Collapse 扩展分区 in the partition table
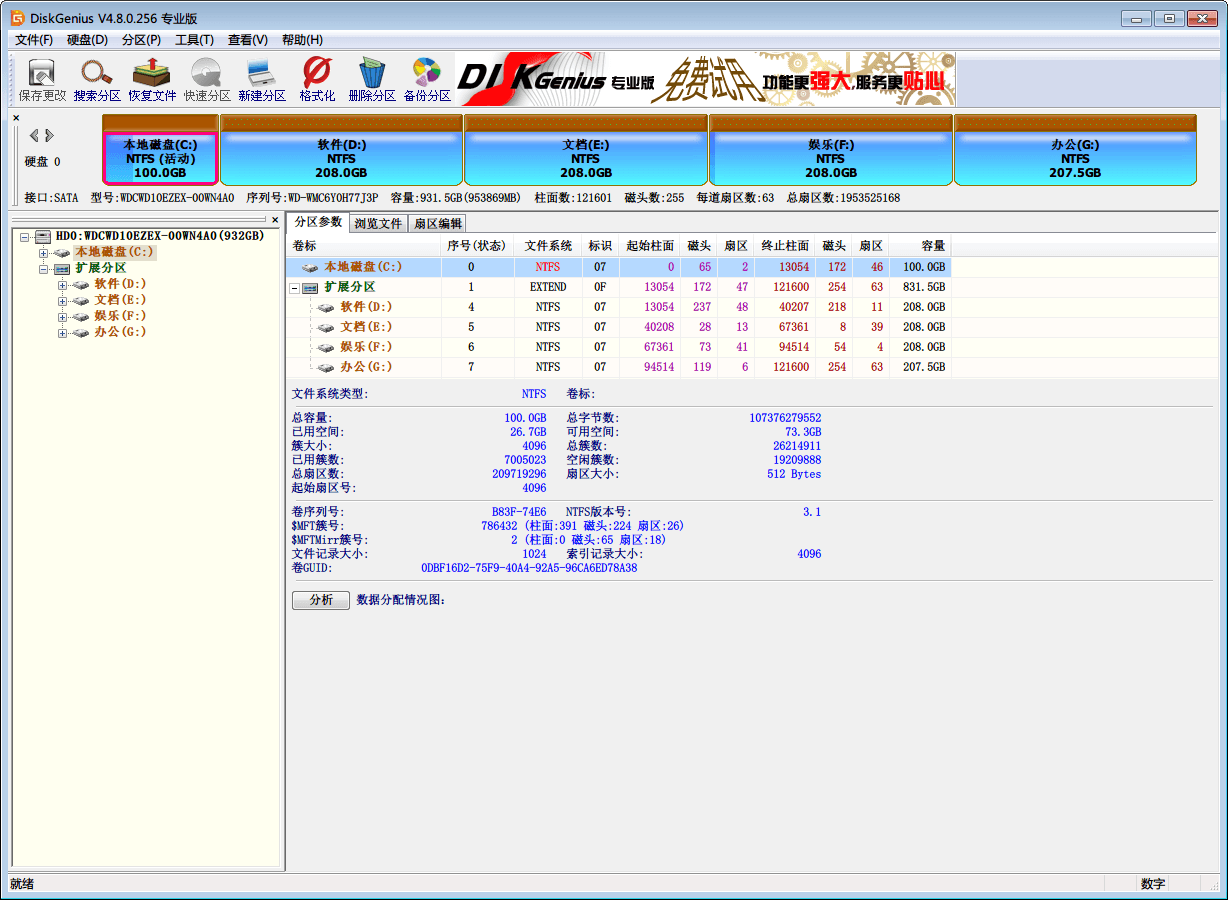 [295, 288]
